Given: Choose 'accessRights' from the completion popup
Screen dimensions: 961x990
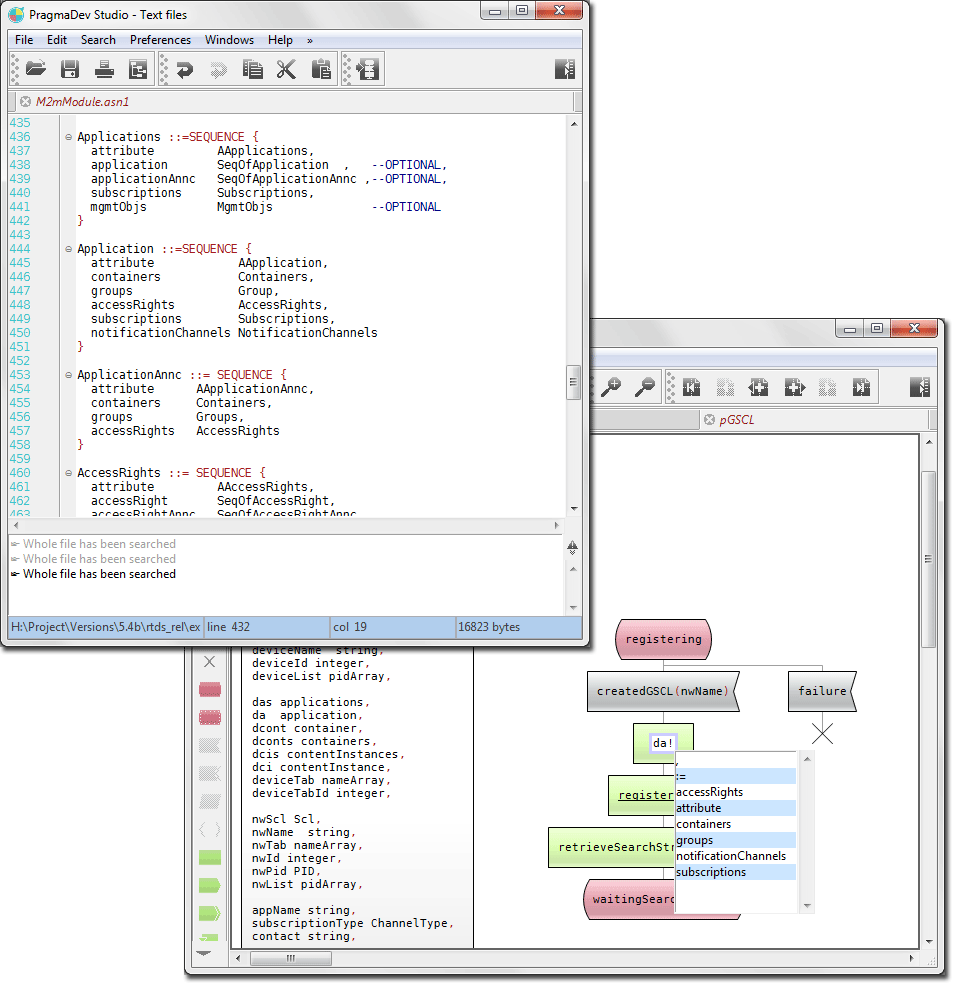Looking at the screenshot, I should (x=709, y=792).
